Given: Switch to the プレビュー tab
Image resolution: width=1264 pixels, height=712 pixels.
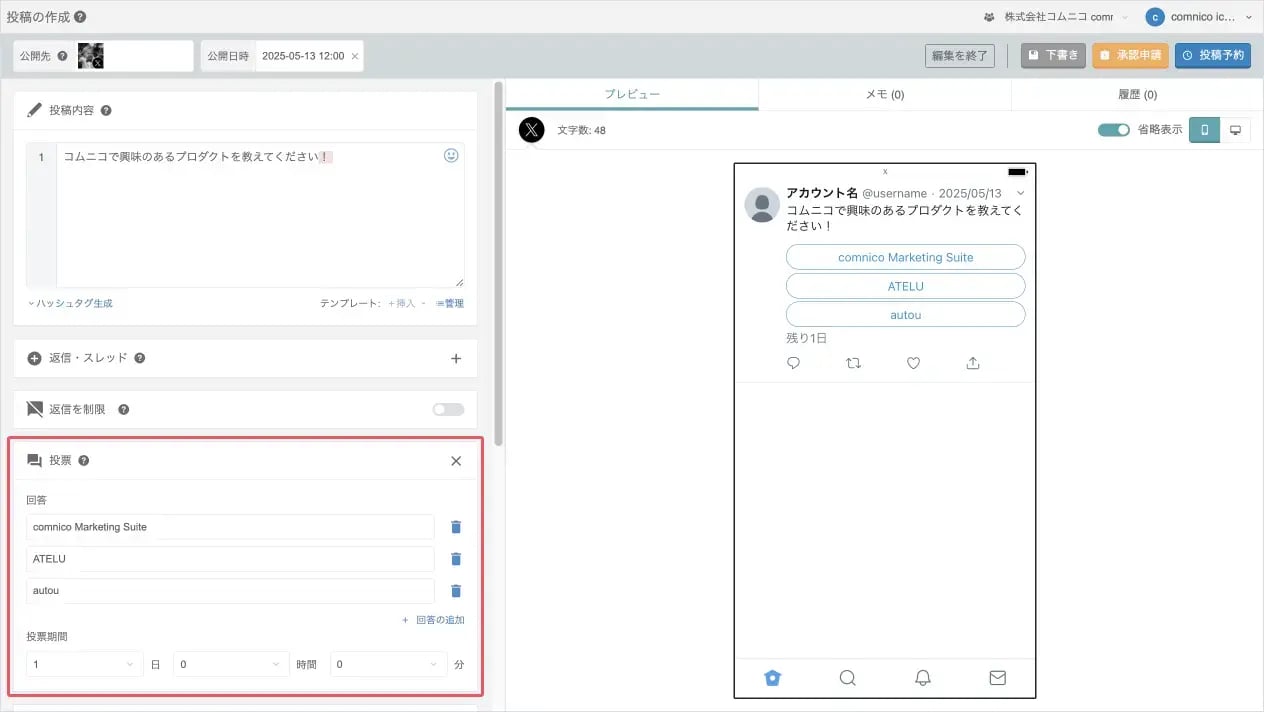Looking at the screenshot, I should pyautogui.click(x=632, y=94).
